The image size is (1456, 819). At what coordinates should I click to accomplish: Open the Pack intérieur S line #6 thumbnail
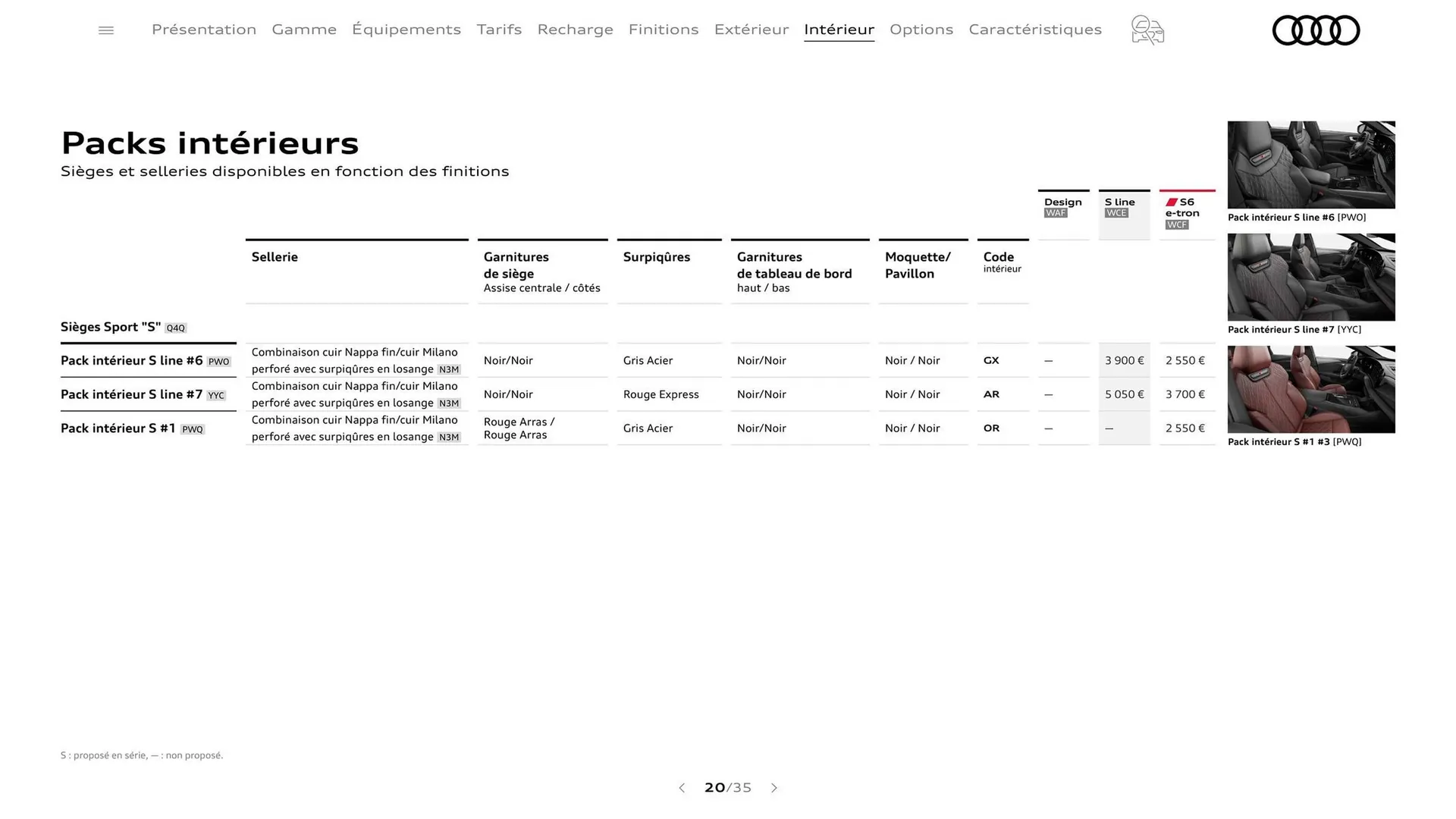[1310, 165]
